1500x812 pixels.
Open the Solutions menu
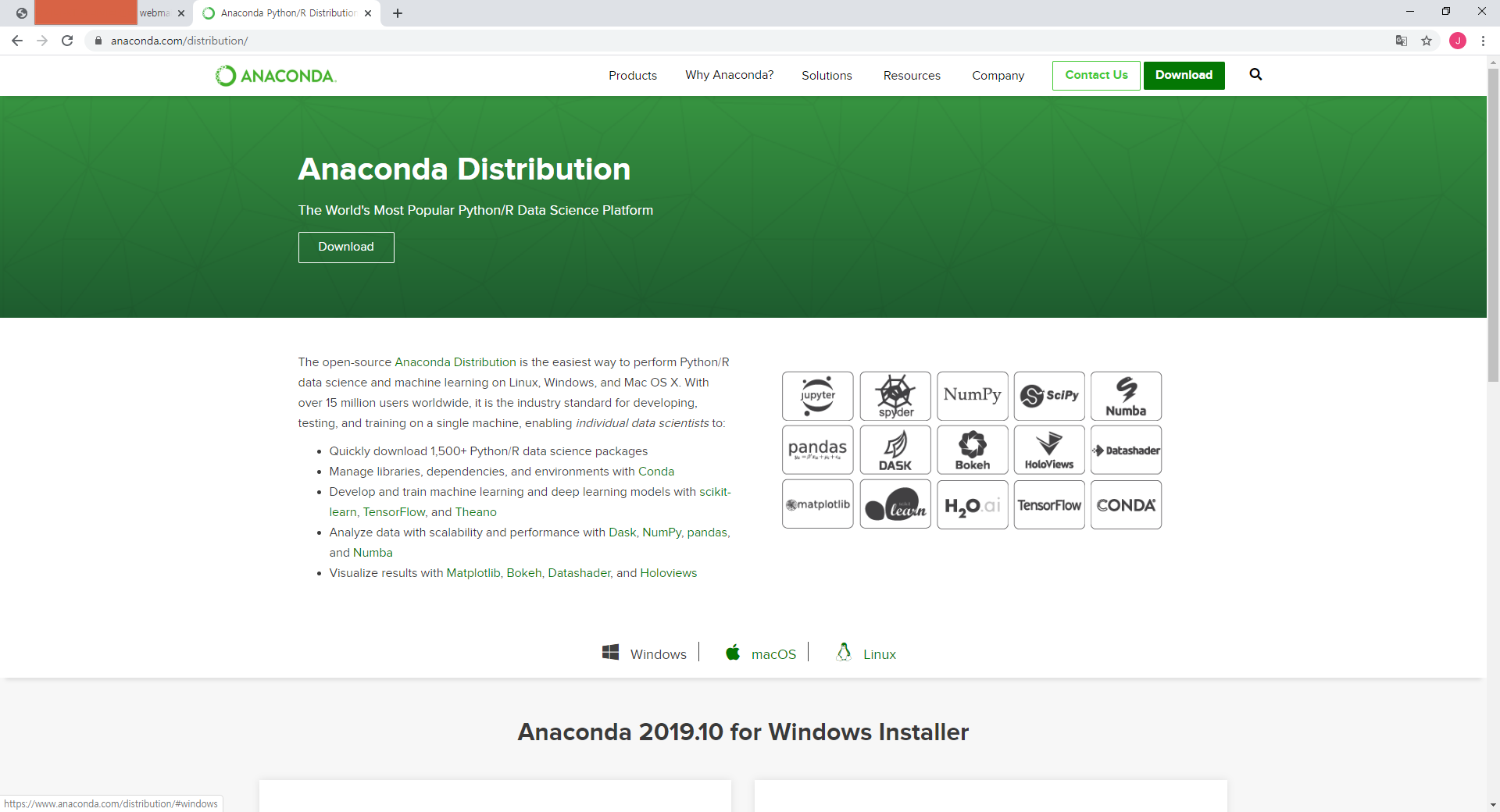point(827,76)
